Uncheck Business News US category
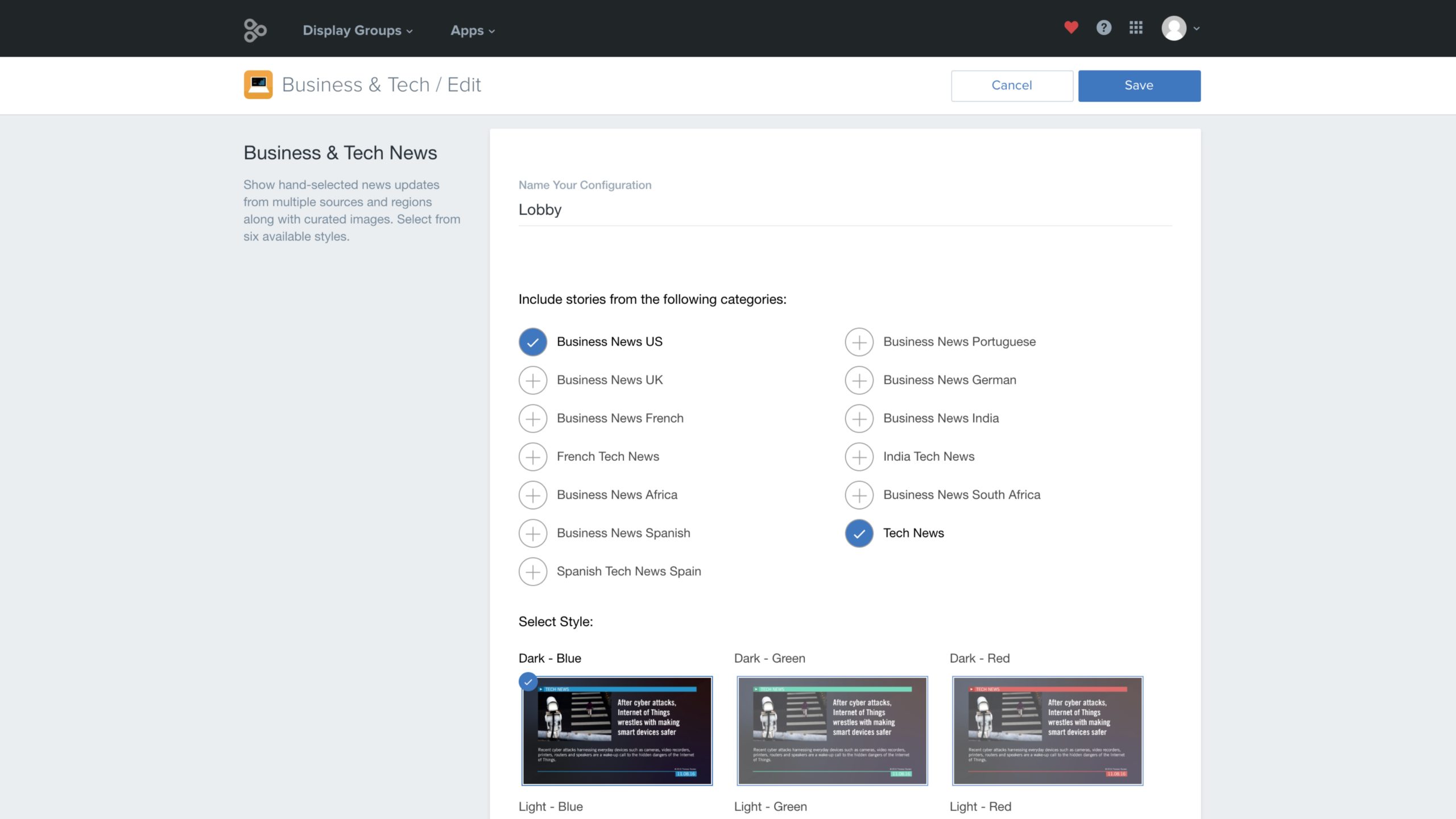 pyautogui.click(x=532, y=342)
